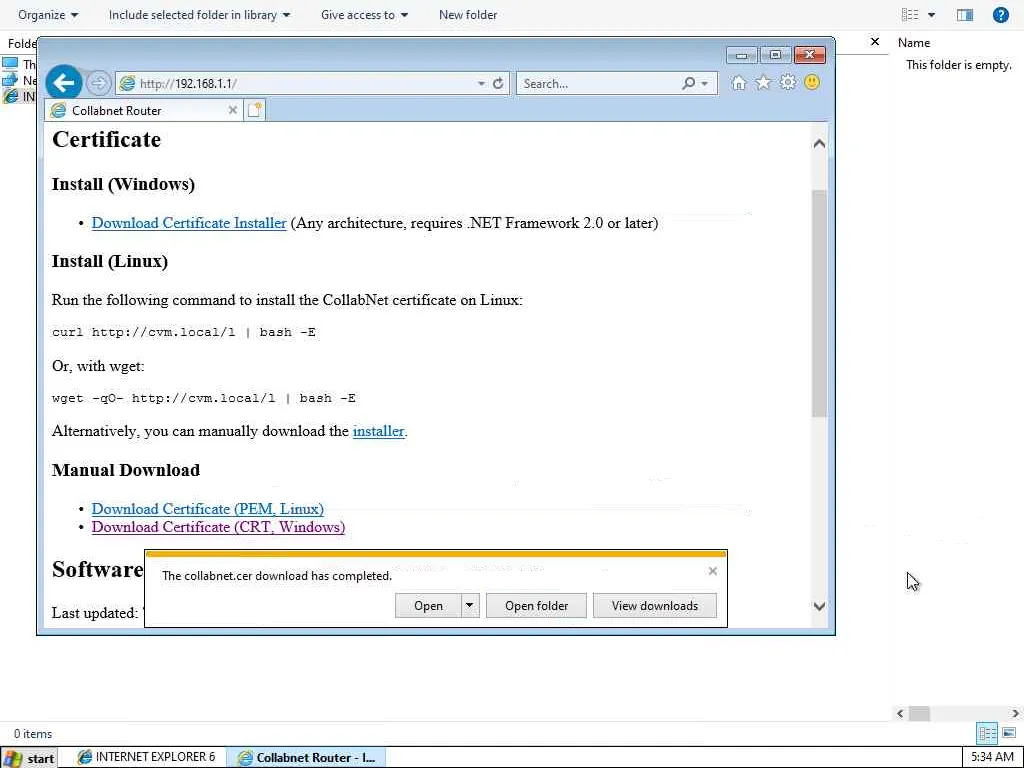Select the curl command text line

point(184,332)
